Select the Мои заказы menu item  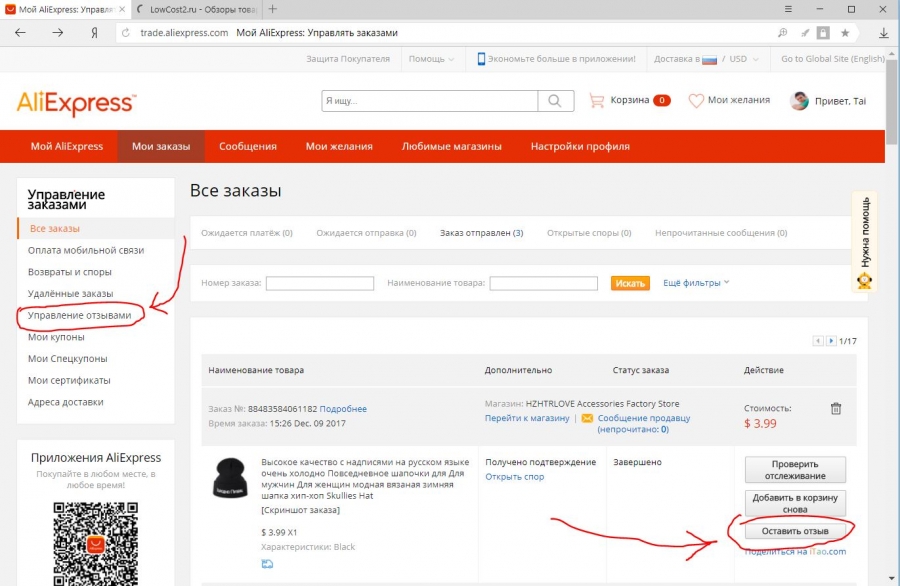click(x=161, y=146)
